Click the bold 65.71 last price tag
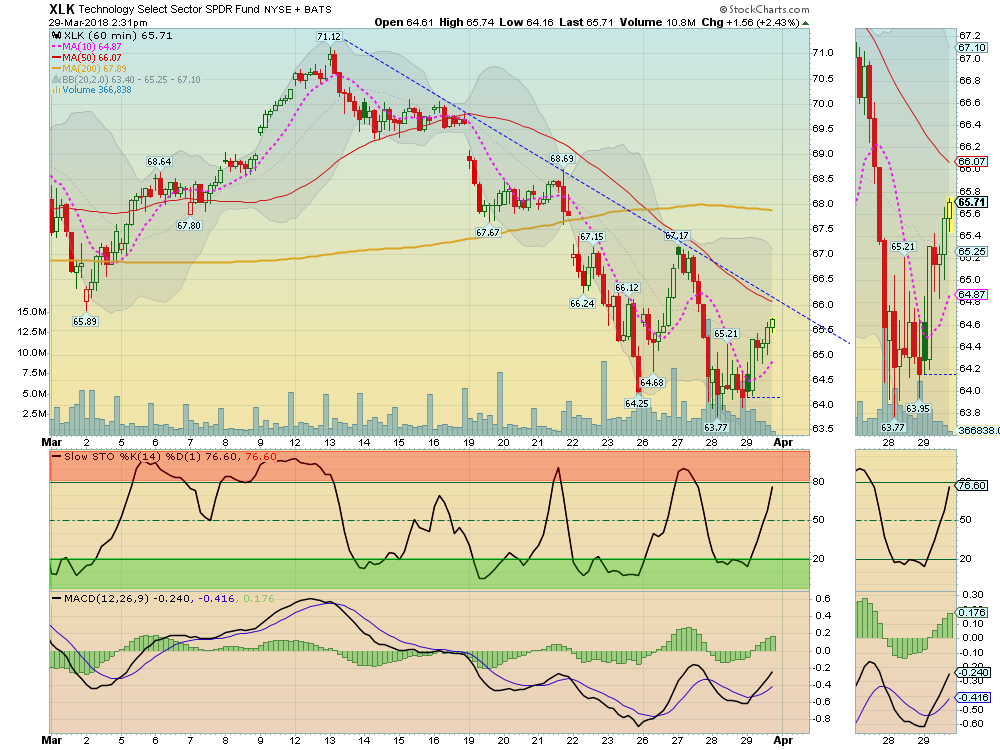Screen dimensions: 1000x750 [x=972, y=202]
